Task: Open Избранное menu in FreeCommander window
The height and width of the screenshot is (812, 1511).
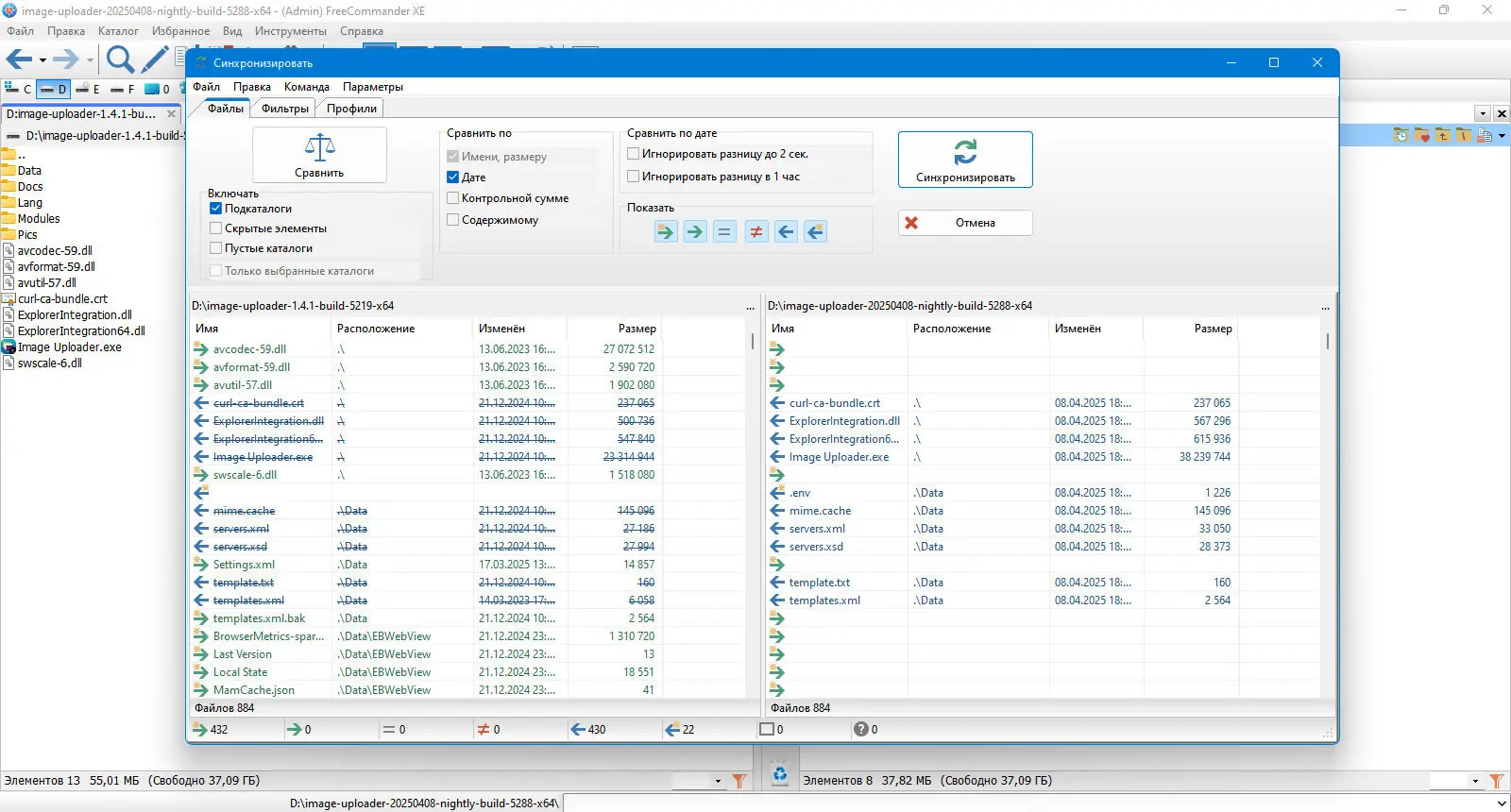Action: [x=181, y=31]
